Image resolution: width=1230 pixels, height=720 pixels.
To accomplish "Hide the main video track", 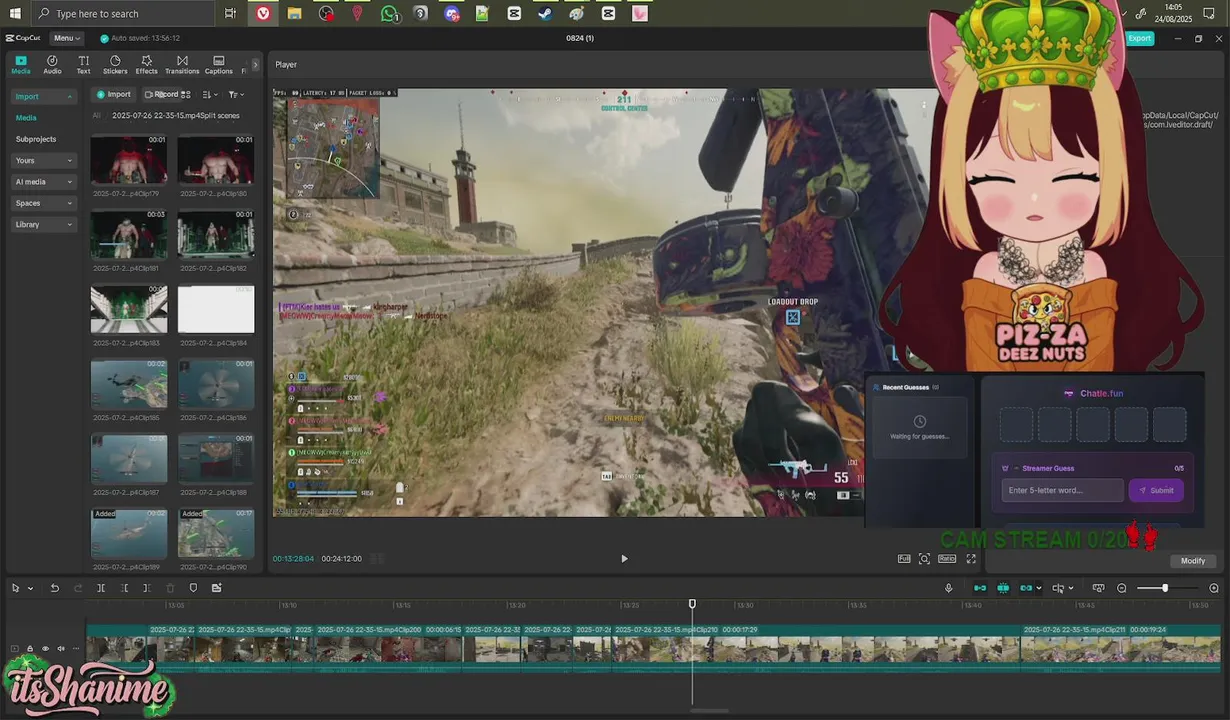I will pyautogui.click(x=45, y=649).
